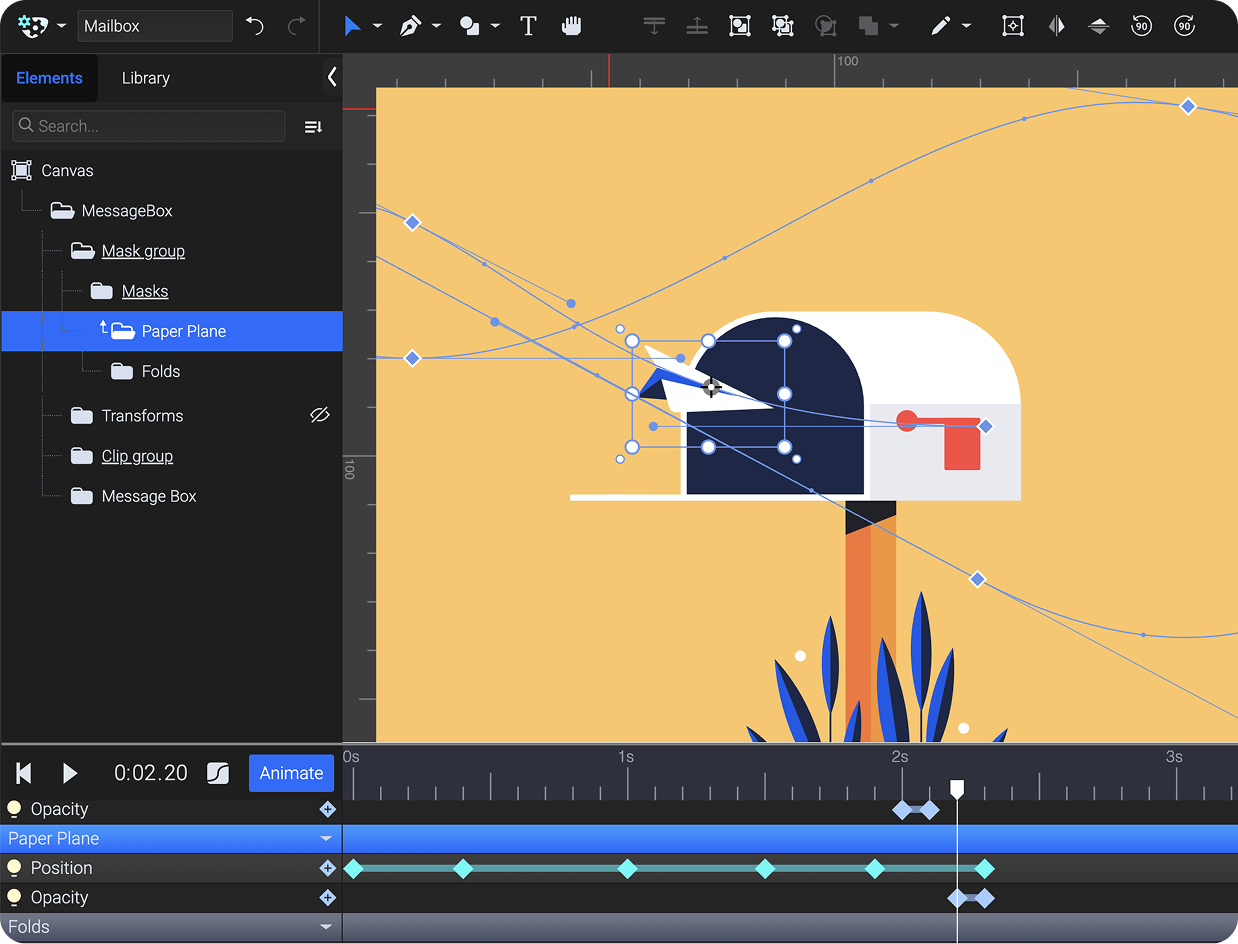Click inside the Search field
The width and height of the screenshot is (1238, 944).
click(148, 126)
